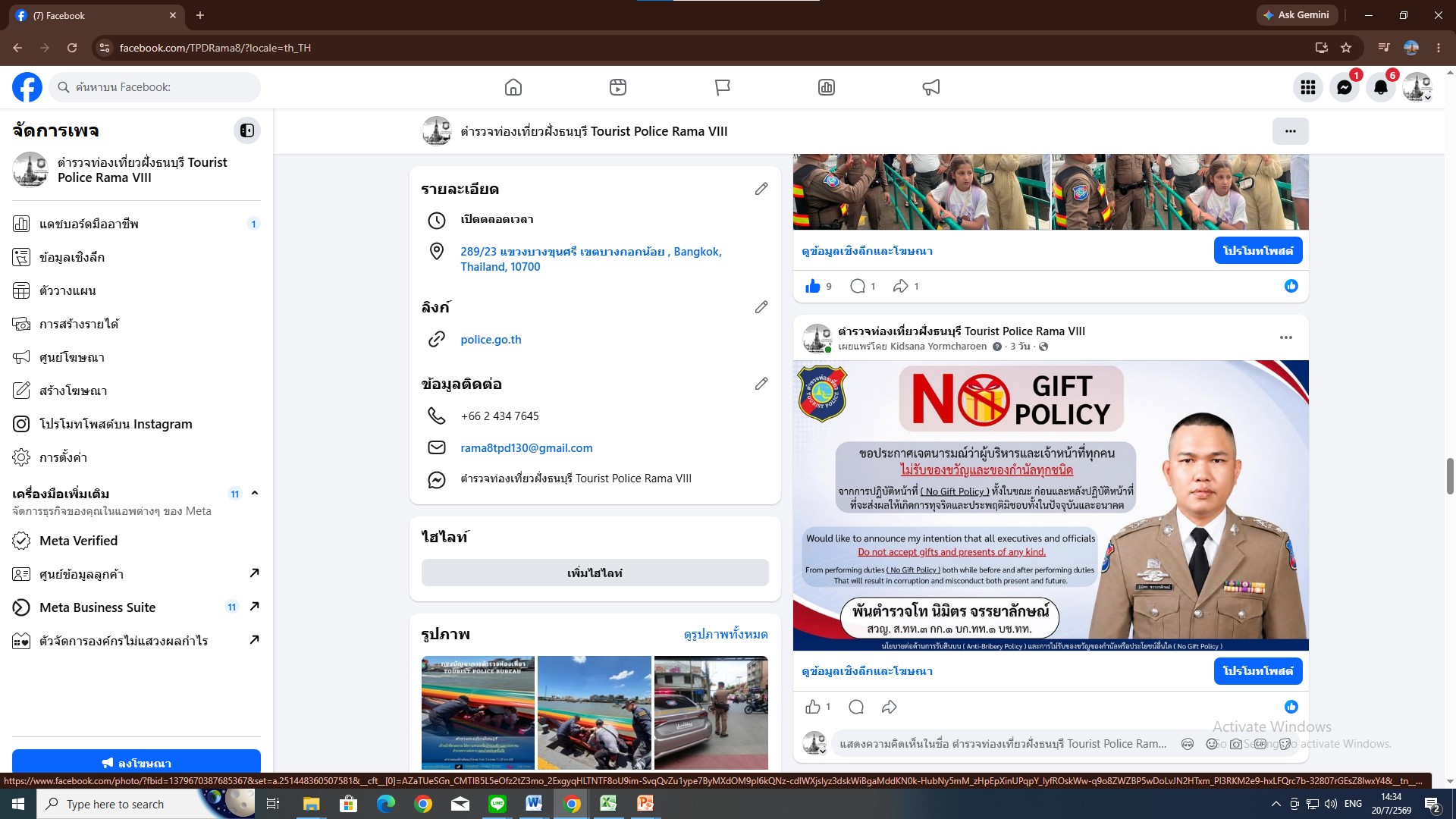Click the เพิ่มไฮไลท์ button
This screenshot has width=1456, height=819.
click(595, 573)
